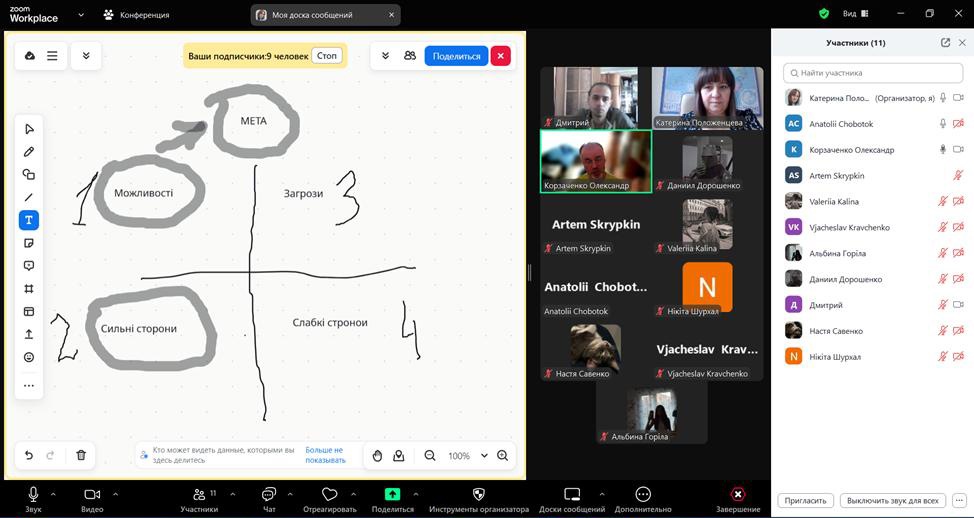
Task: Click the Больше не показывать link
Action: point(325,455)
